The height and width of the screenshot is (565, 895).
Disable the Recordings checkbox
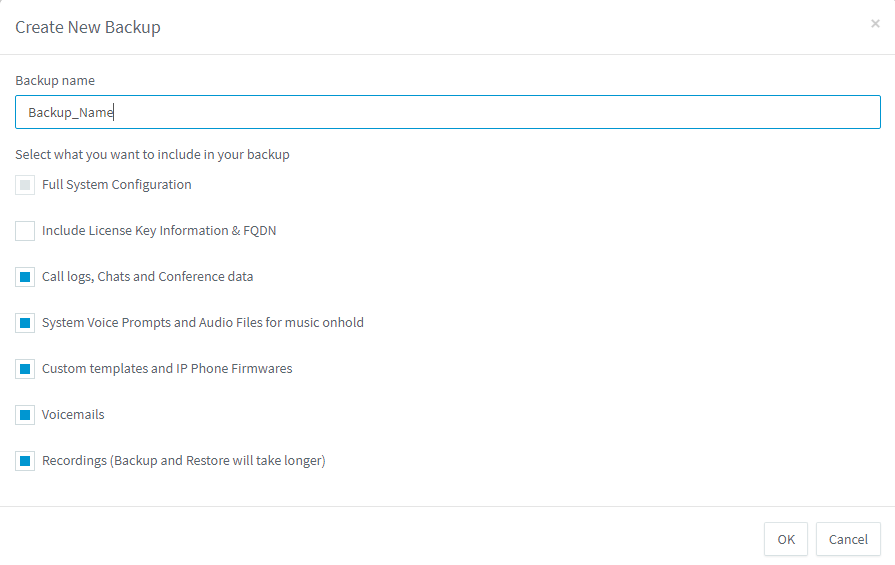[25, 461]
